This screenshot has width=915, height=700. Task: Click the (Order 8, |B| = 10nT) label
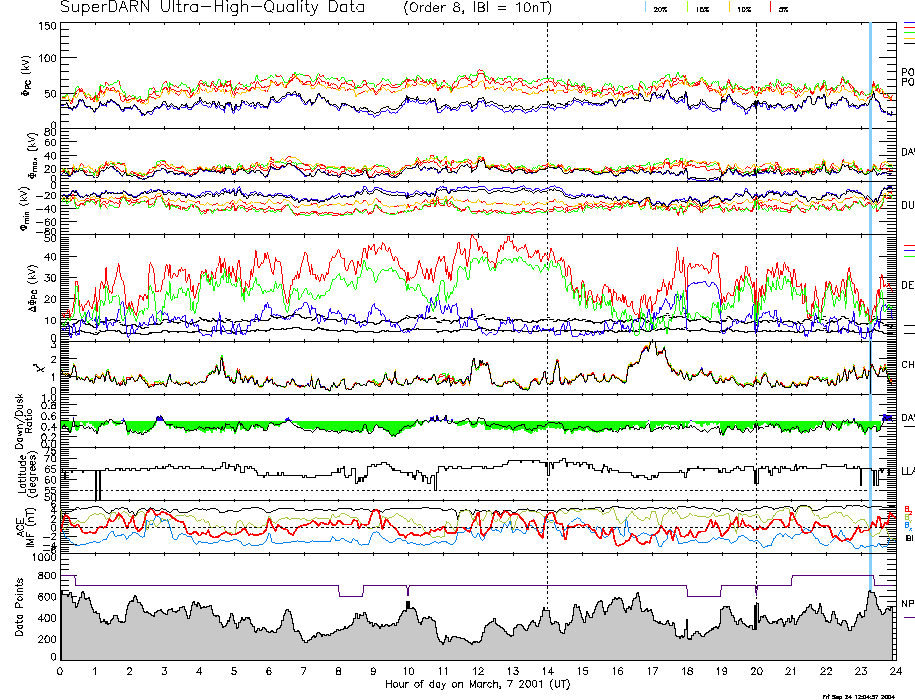[x=483, y=8]
